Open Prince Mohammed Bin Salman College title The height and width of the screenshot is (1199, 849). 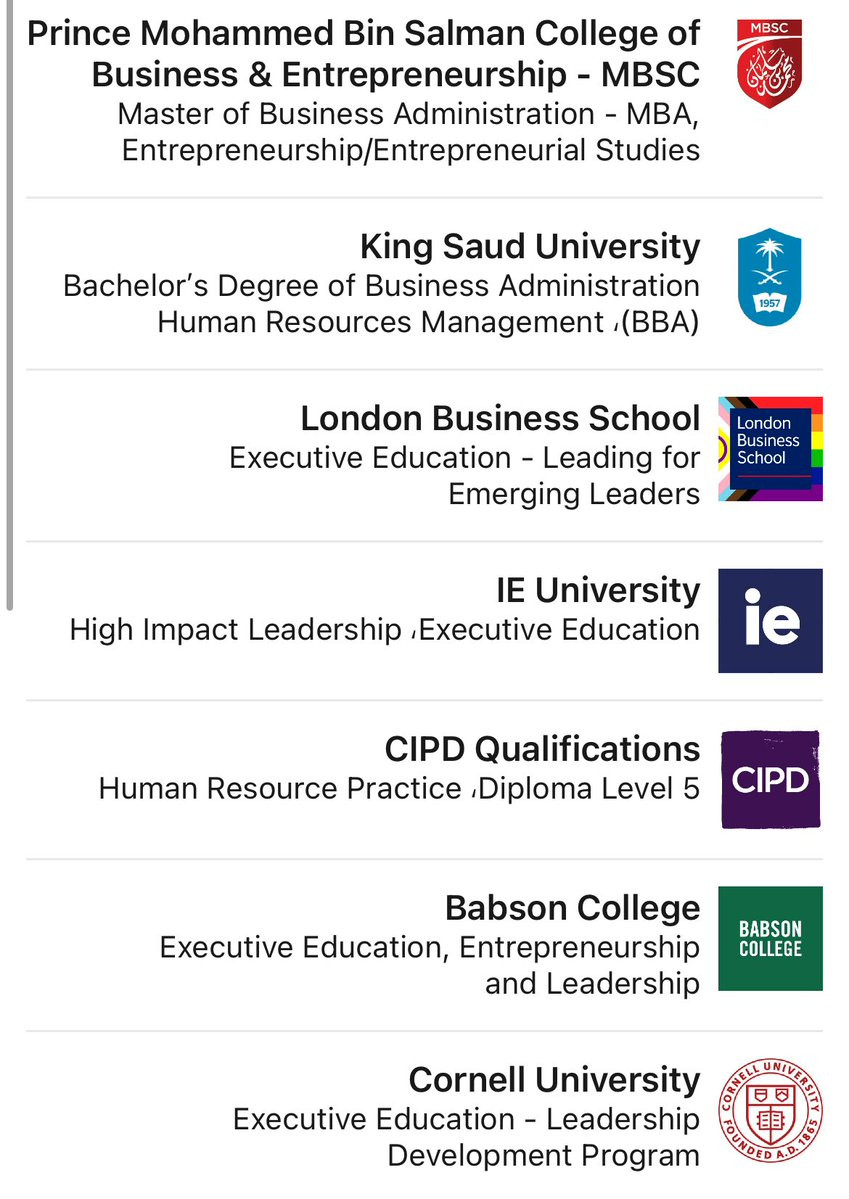tap(363, 54)
